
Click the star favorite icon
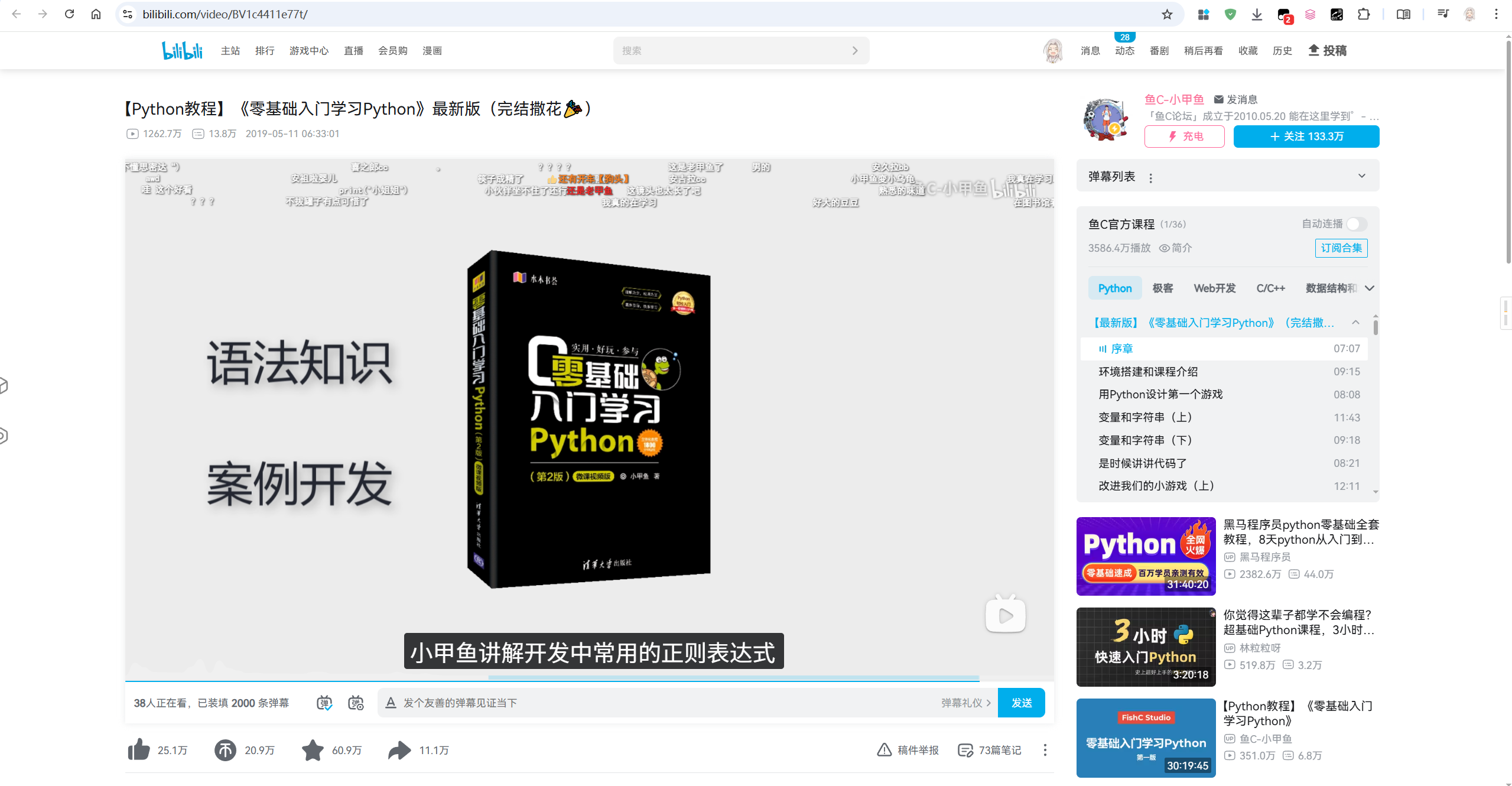pyautogui.click(x=313, y=749)
